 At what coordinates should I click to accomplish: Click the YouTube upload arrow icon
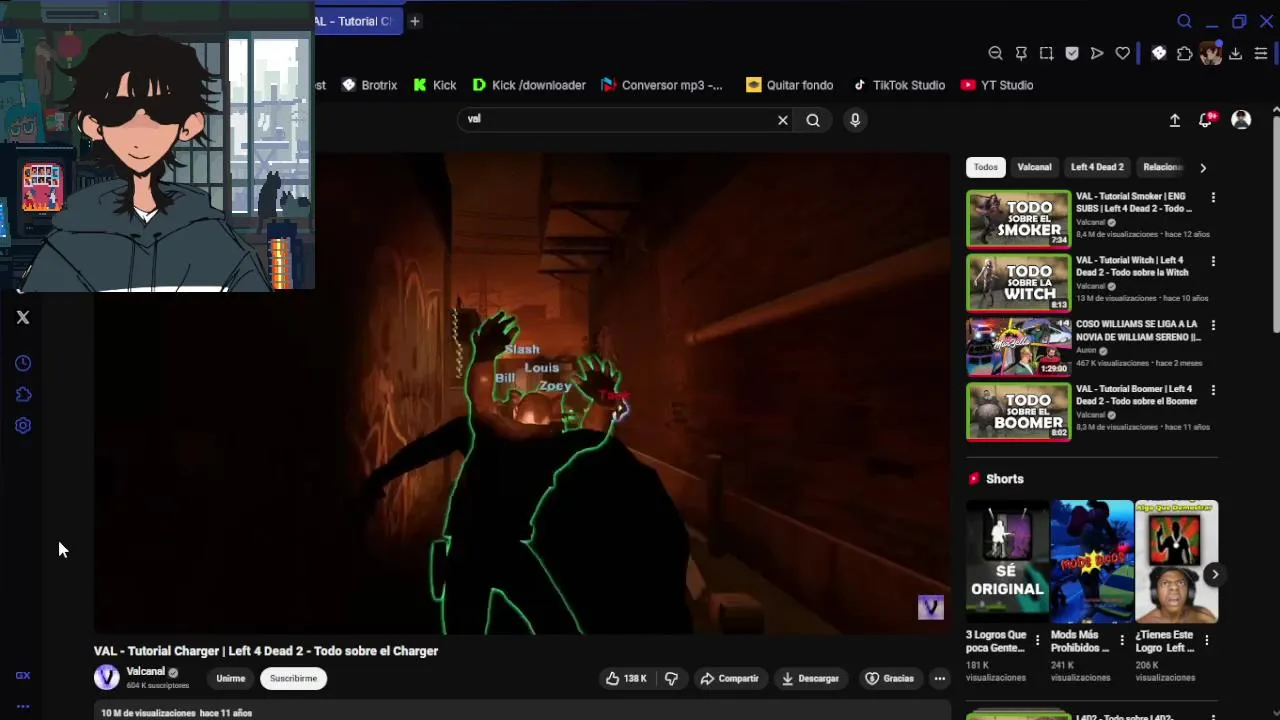click(x=1175, y=120)
